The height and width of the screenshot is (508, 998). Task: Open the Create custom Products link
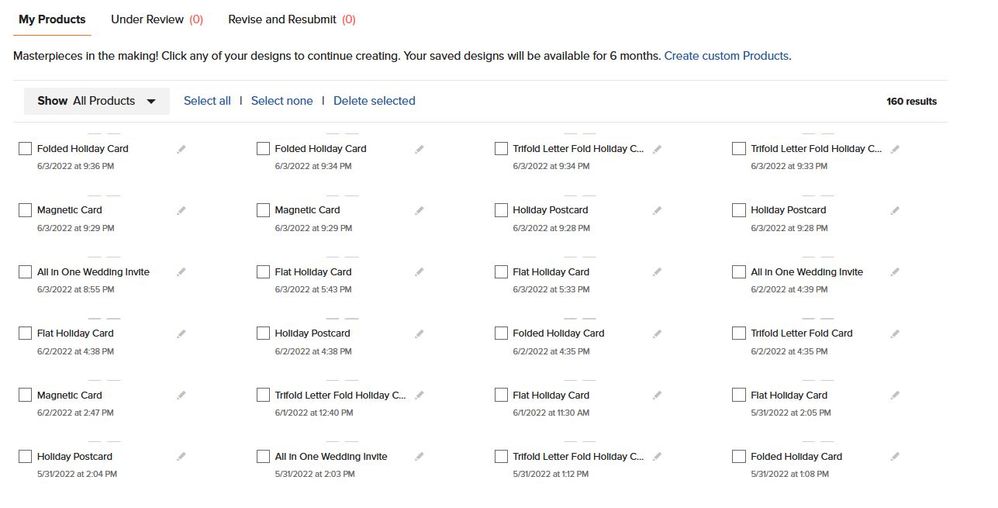pos(726,56)
